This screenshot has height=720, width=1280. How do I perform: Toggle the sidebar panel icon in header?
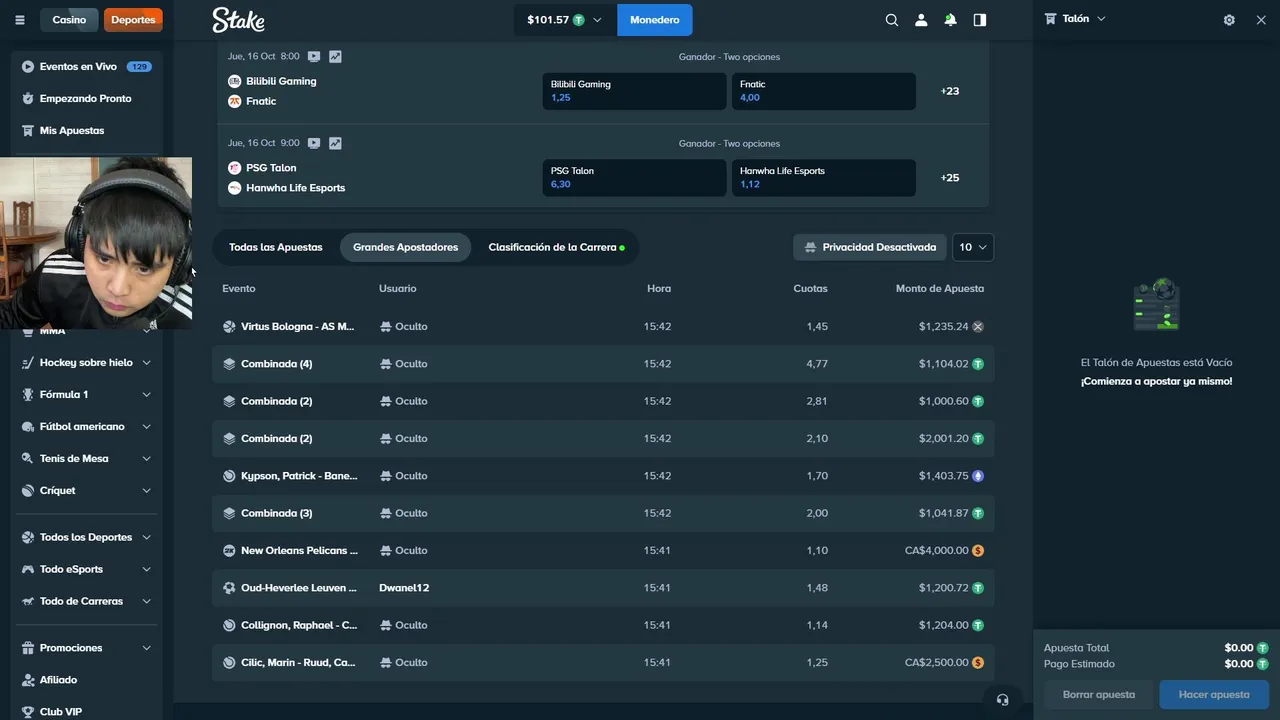980,20
